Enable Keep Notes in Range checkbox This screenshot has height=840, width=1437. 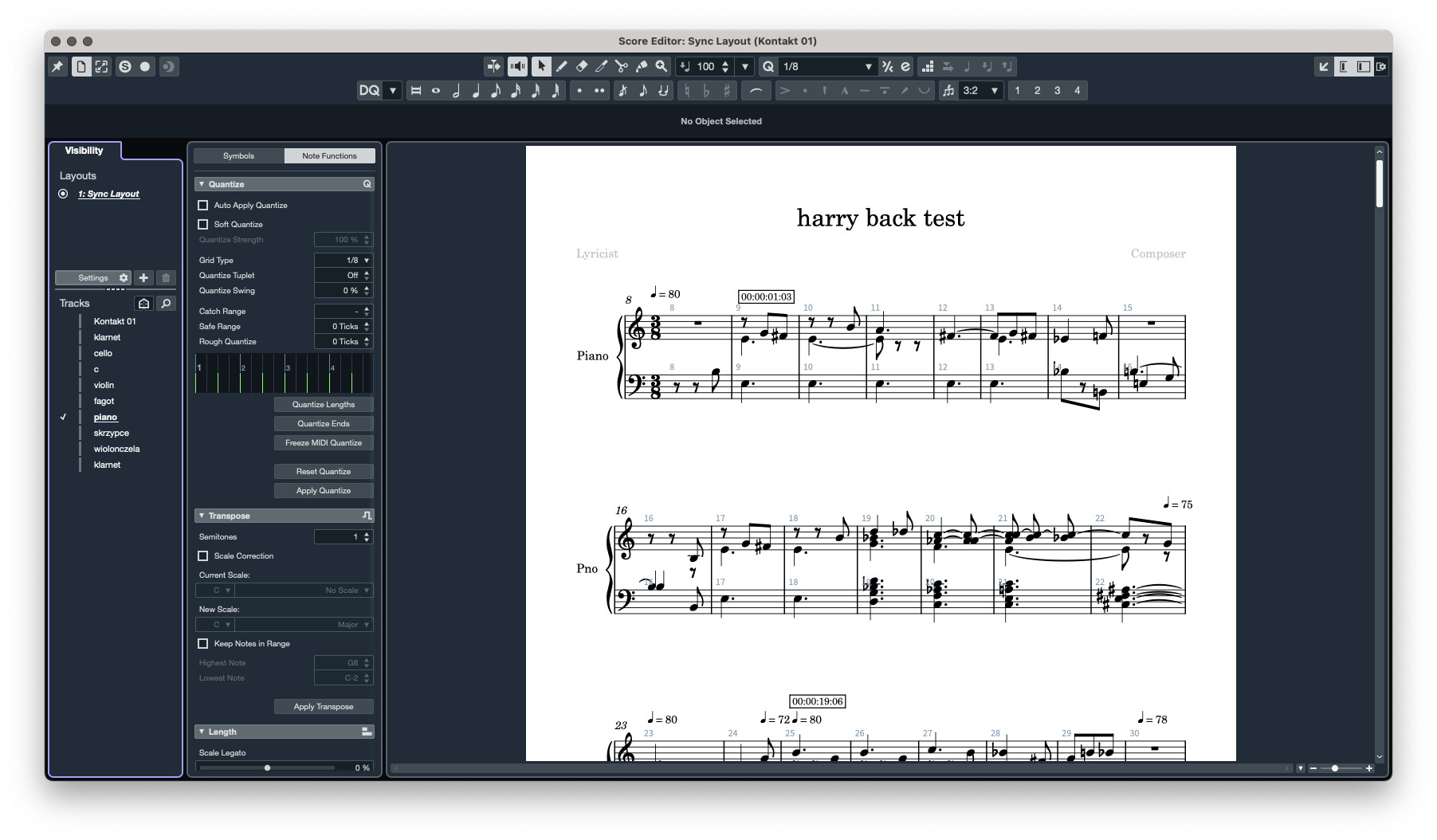[202, 643]
